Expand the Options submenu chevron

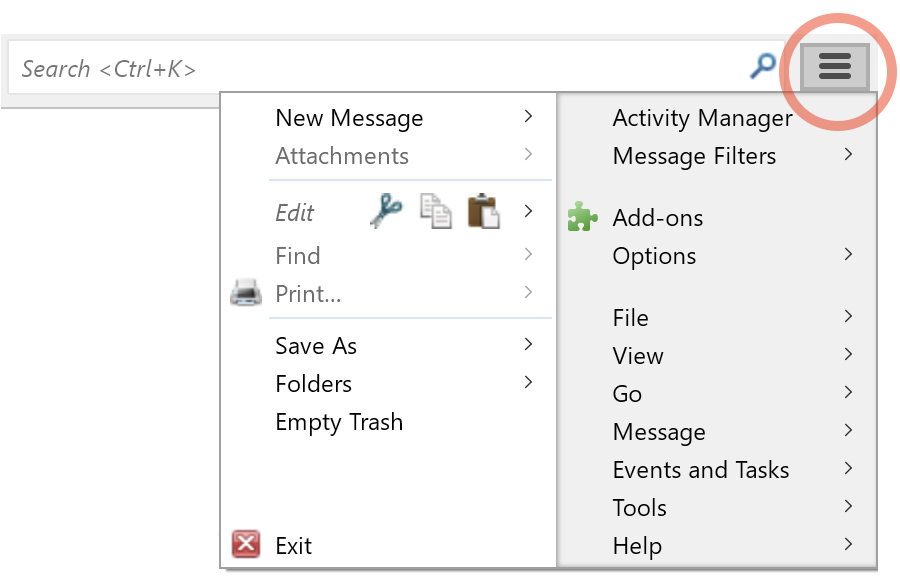point(848,255)
